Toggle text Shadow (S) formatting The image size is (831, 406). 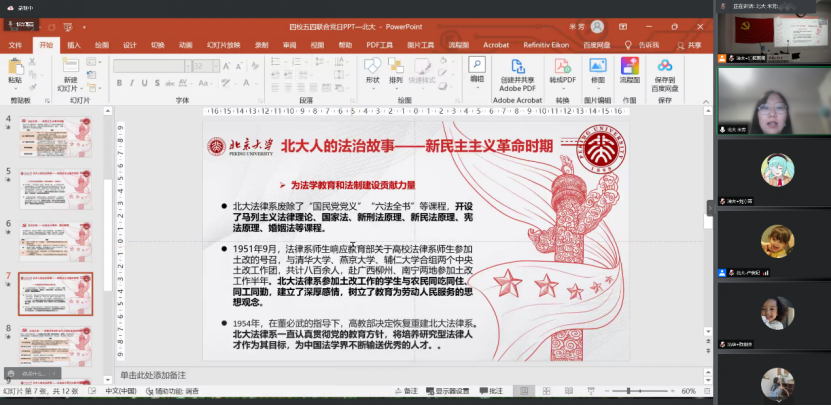pos(157,83)
